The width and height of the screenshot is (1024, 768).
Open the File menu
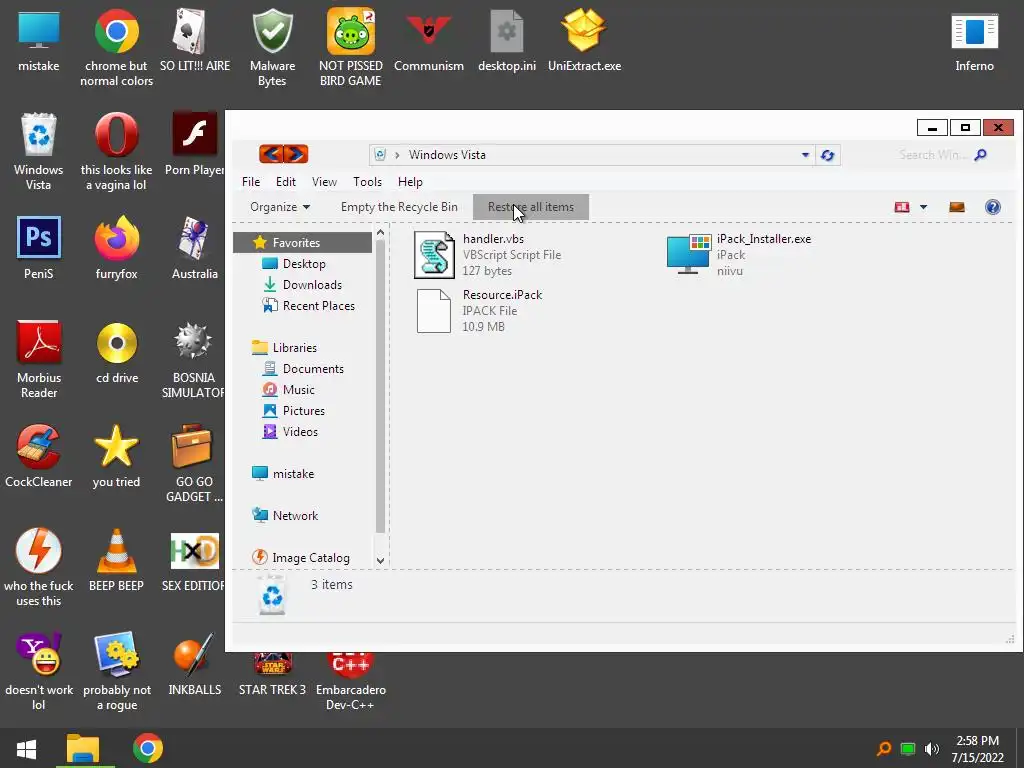point(251,182)
